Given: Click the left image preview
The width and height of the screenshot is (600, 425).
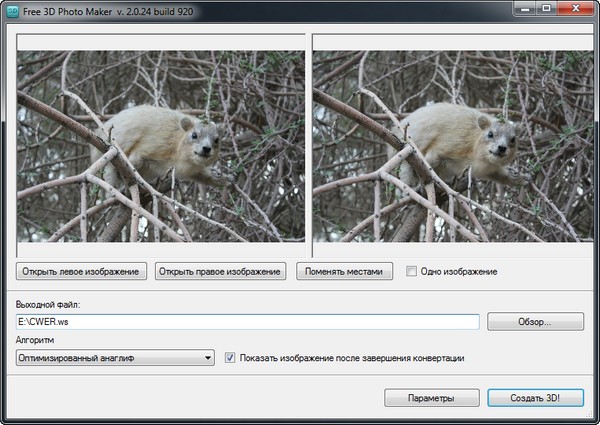Looking at the screenshot, I should pos(161,146).
